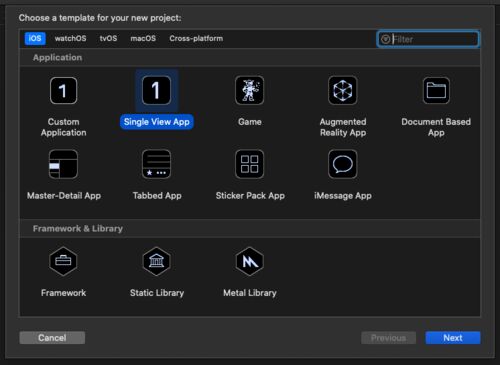This screenshot has width=500, height=365.
Task: Pick the Tabbed App template icon
Action: click(x=156, y=164)
